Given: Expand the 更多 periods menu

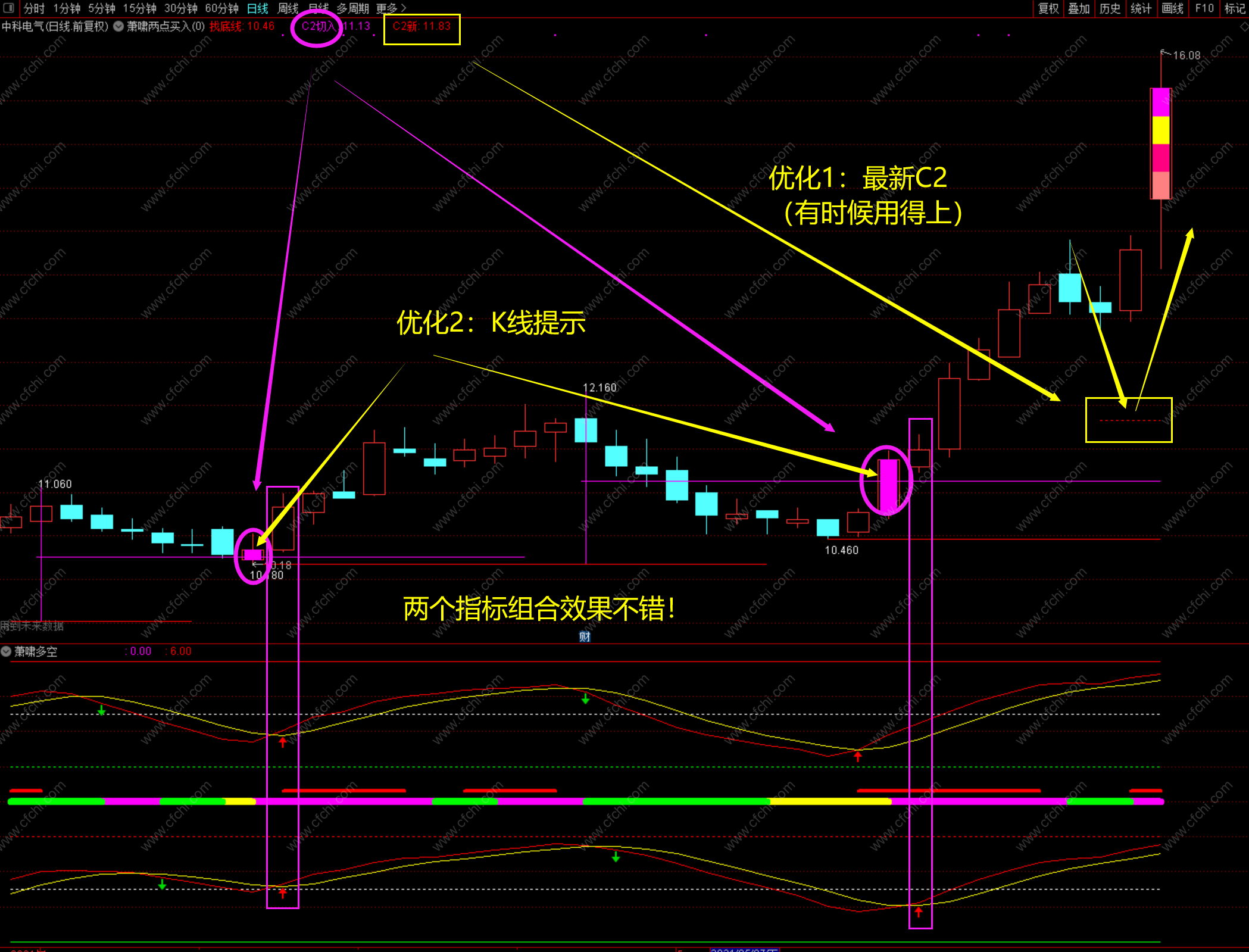Looking at the screenshot, I should [x=391, y=8].
